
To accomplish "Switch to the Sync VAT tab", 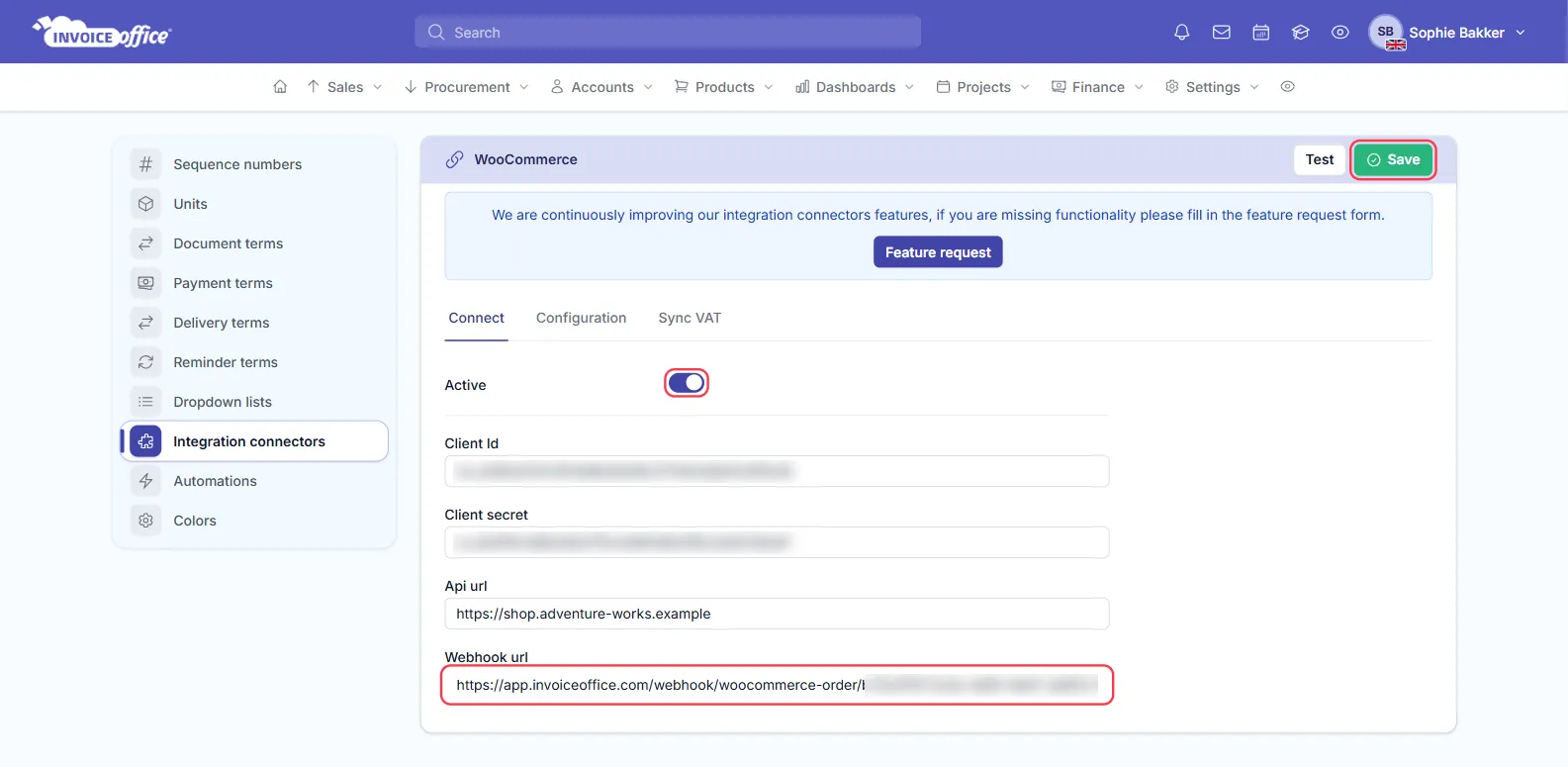I will [690, 318].
